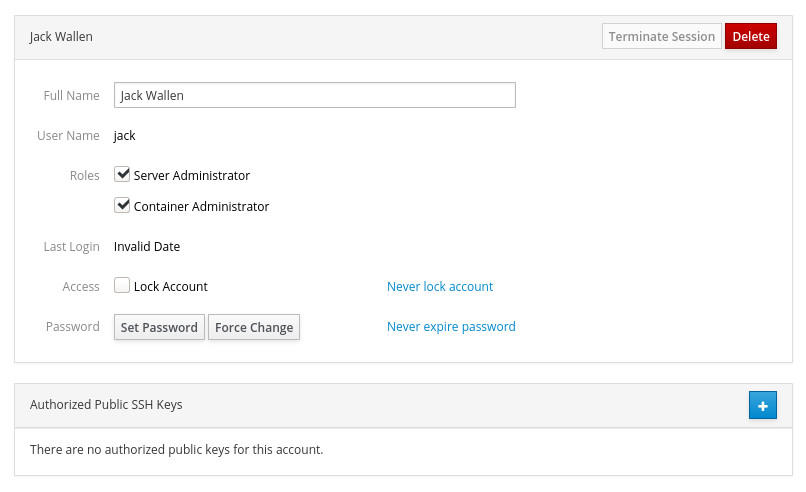The width and height of the screenshot is (806, 492).
Task: Focus the Full Name text field
Action: point(315,95)
